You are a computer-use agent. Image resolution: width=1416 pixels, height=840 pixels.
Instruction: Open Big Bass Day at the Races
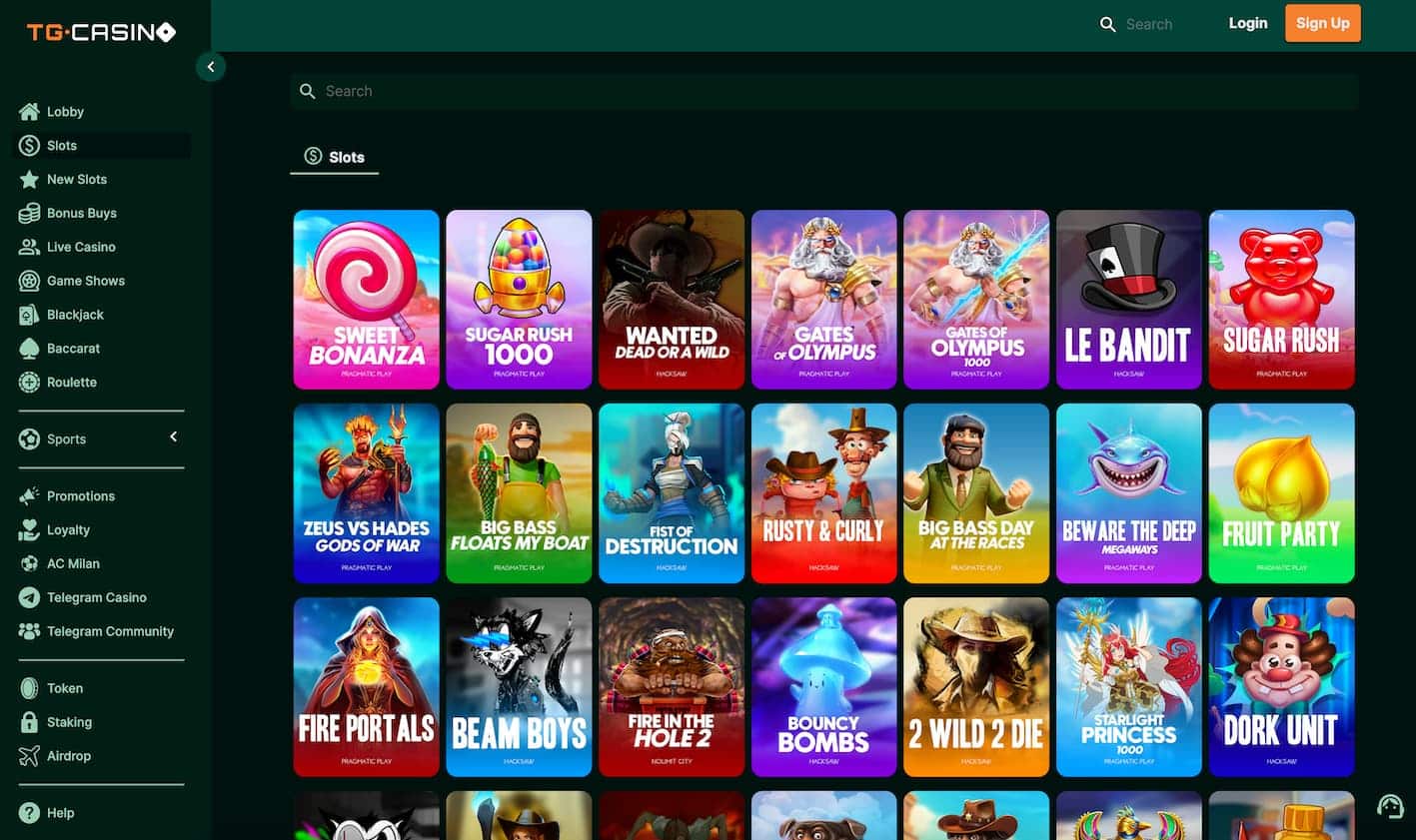click(976, 493)
